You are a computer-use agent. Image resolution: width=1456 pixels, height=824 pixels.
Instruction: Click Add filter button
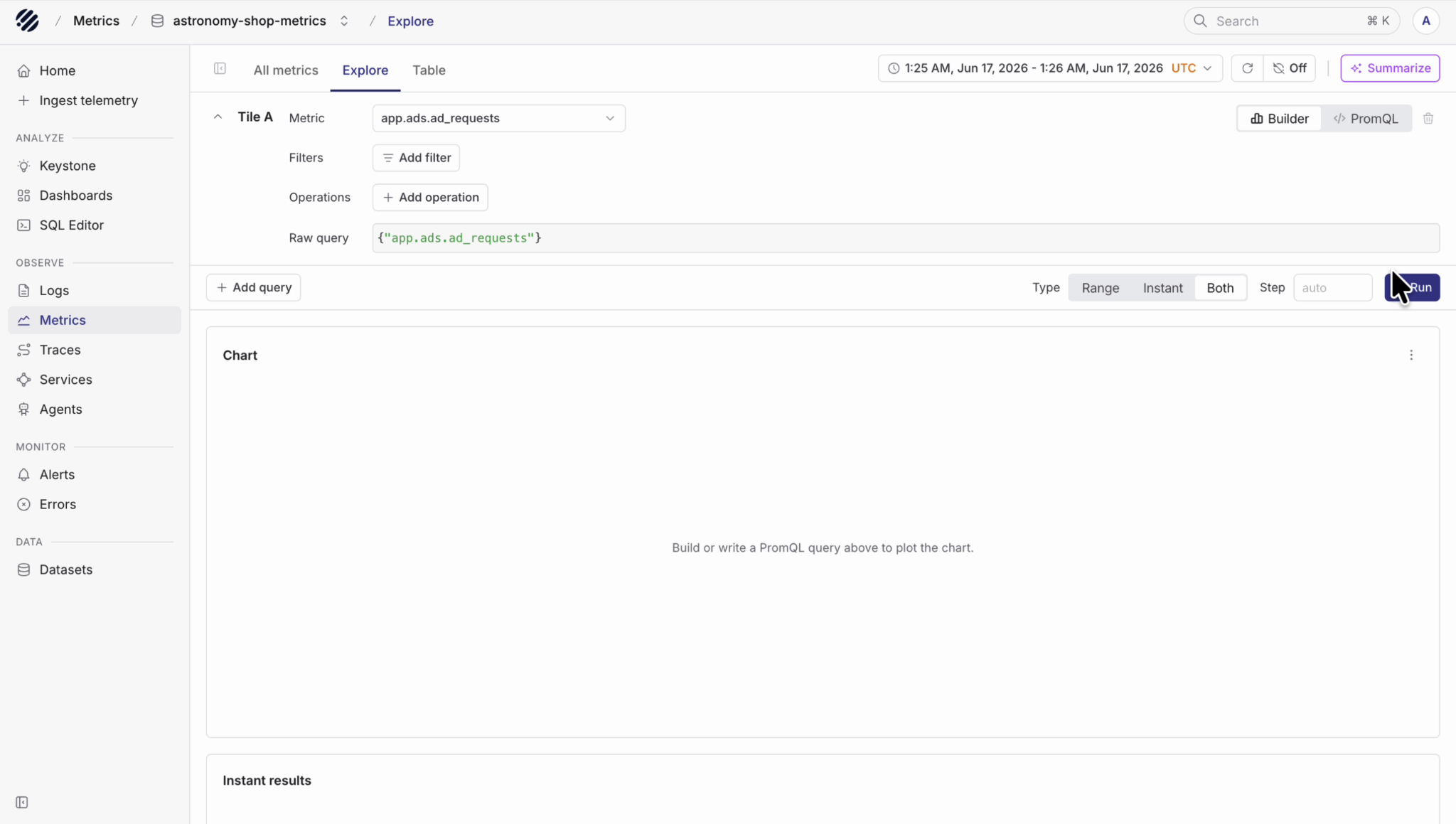coord(416,158)
